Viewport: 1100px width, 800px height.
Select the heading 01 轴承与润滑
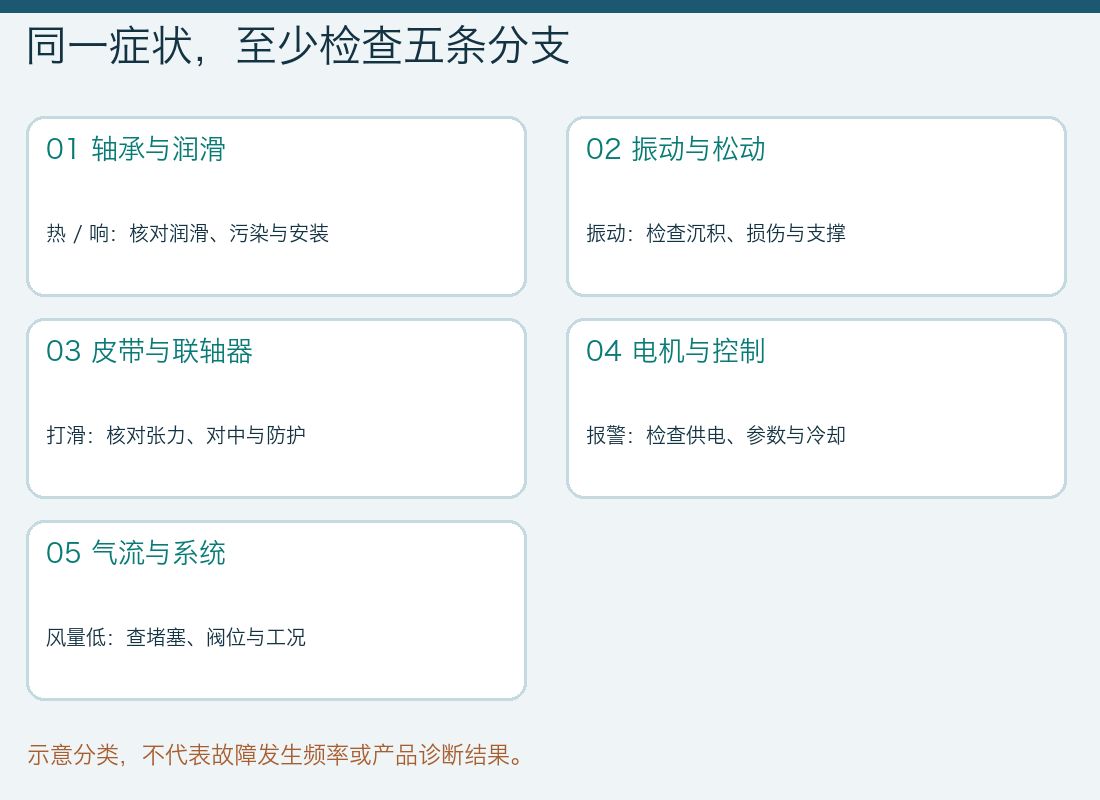tap(136, 149)
